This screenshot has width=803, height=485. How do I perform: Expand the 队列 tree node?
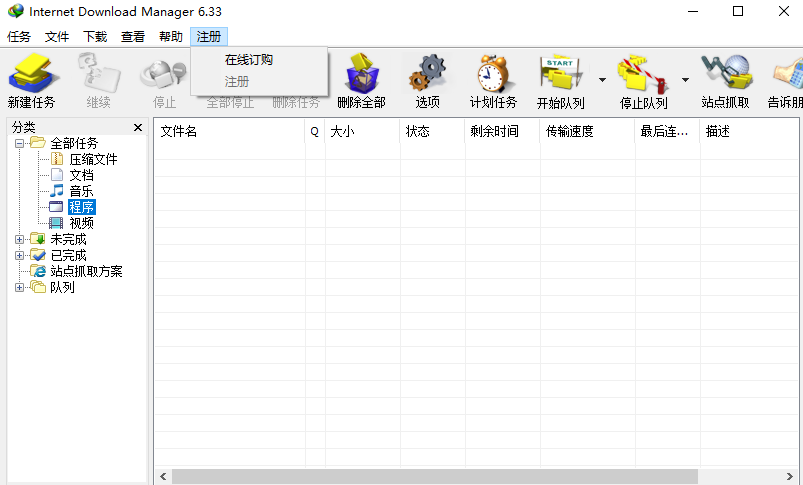(19, 287)
